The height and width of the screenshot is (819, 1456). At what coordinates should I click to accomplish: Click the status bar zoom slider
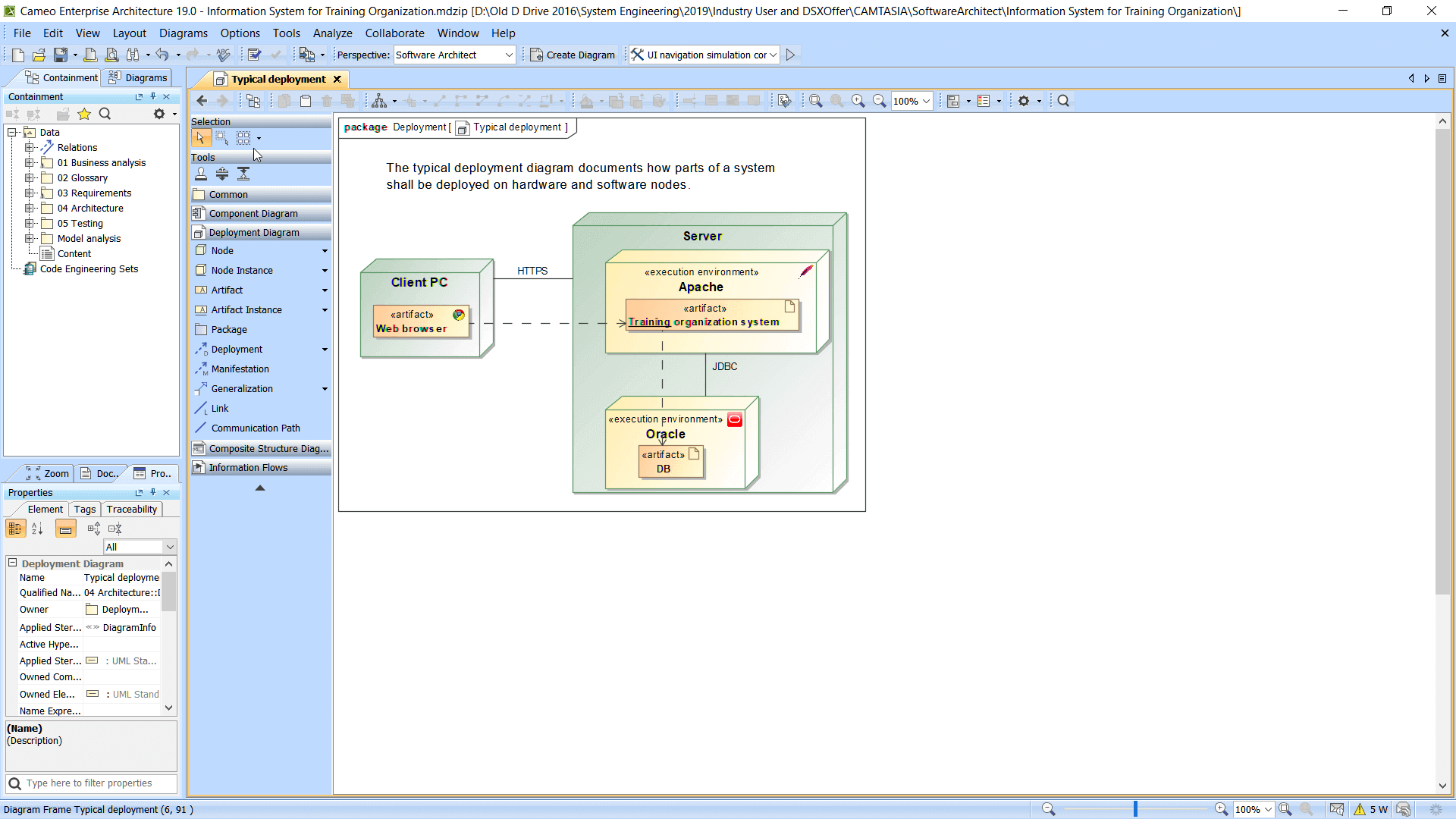click(x=1135, y=809)
